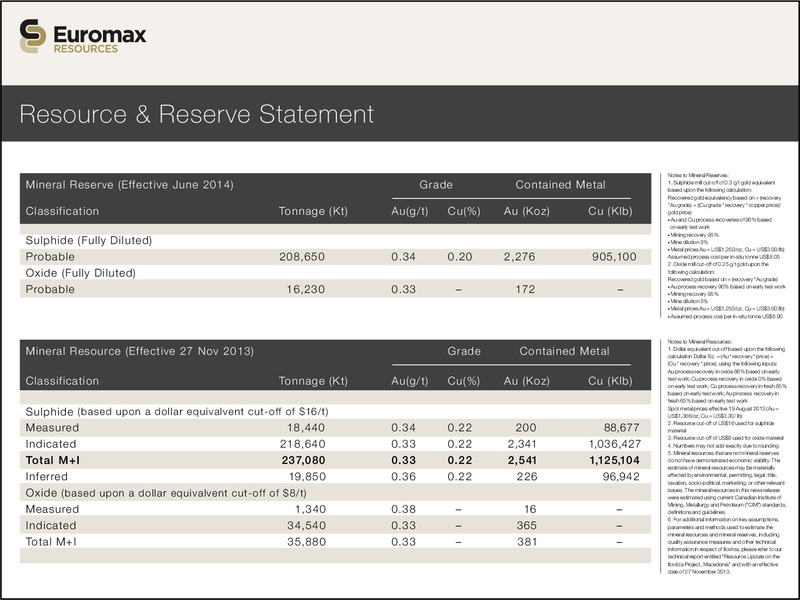Viewport: 800px width, 600px height.
Task: Select bold total tonnage 237,080
Action: pyautogui.click(x=304, y=460)
